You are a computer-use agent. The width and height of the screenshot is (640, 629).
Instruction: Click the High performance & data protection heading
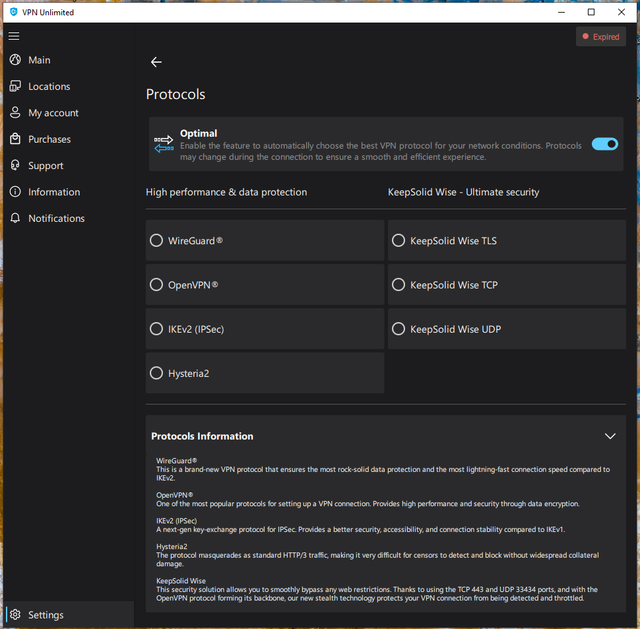click(x=226, y=192)
